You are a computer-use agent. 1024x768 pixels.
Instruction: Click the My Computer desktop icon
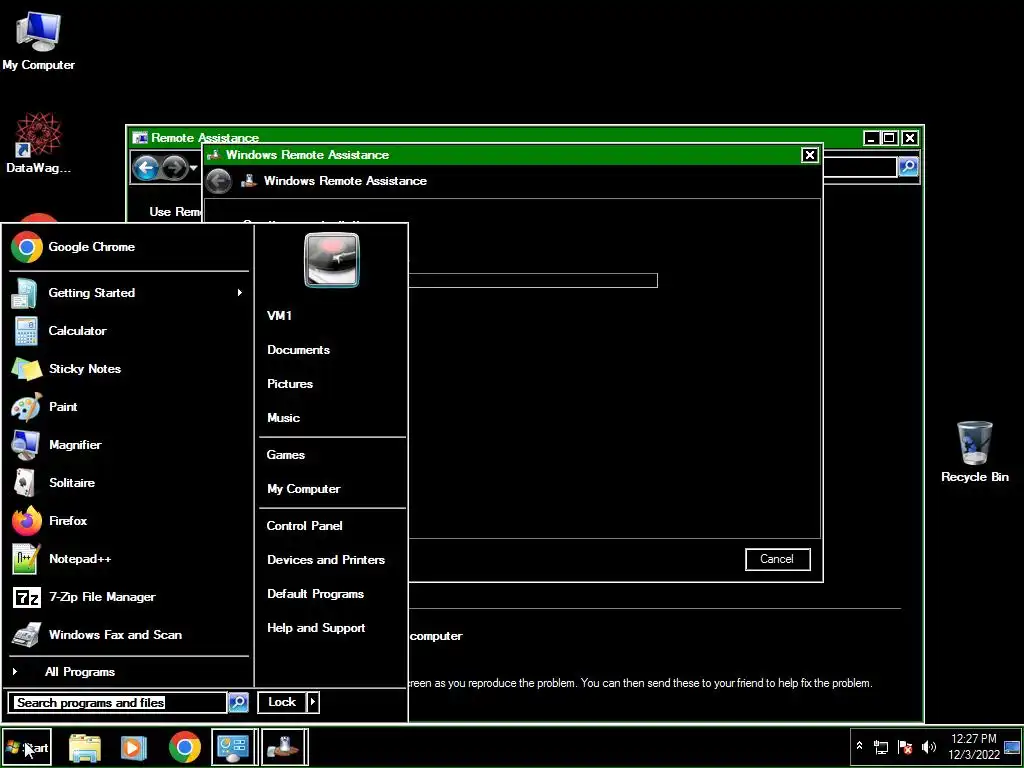click(39, 40)
